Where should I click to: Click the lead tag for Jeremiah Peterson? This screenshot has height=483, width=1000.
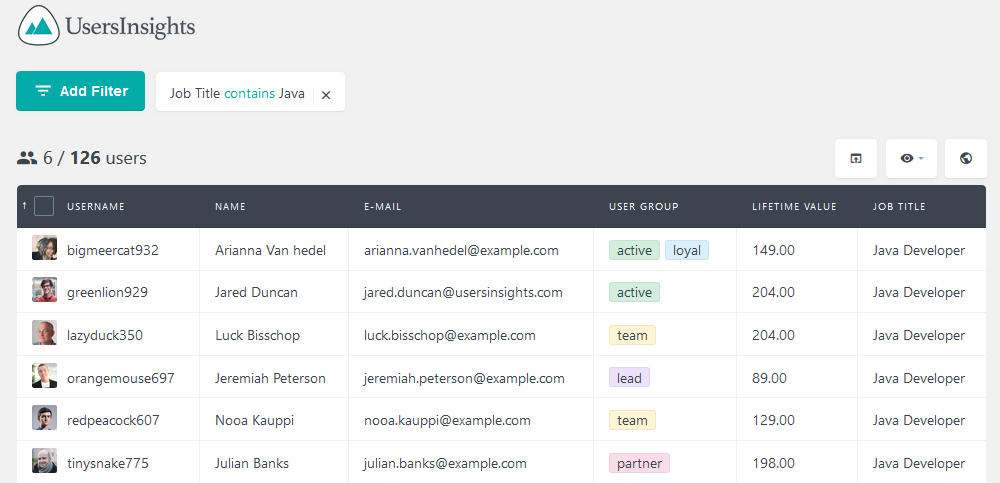[x=629, y=378]
